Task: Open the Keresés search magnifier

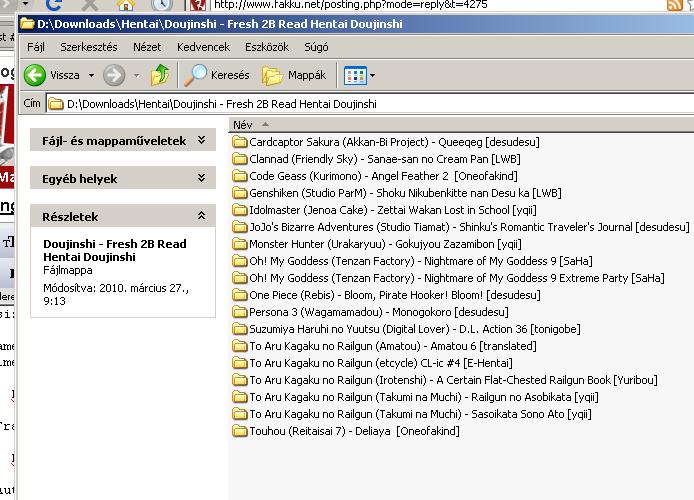Action: [x=195, y=75]
